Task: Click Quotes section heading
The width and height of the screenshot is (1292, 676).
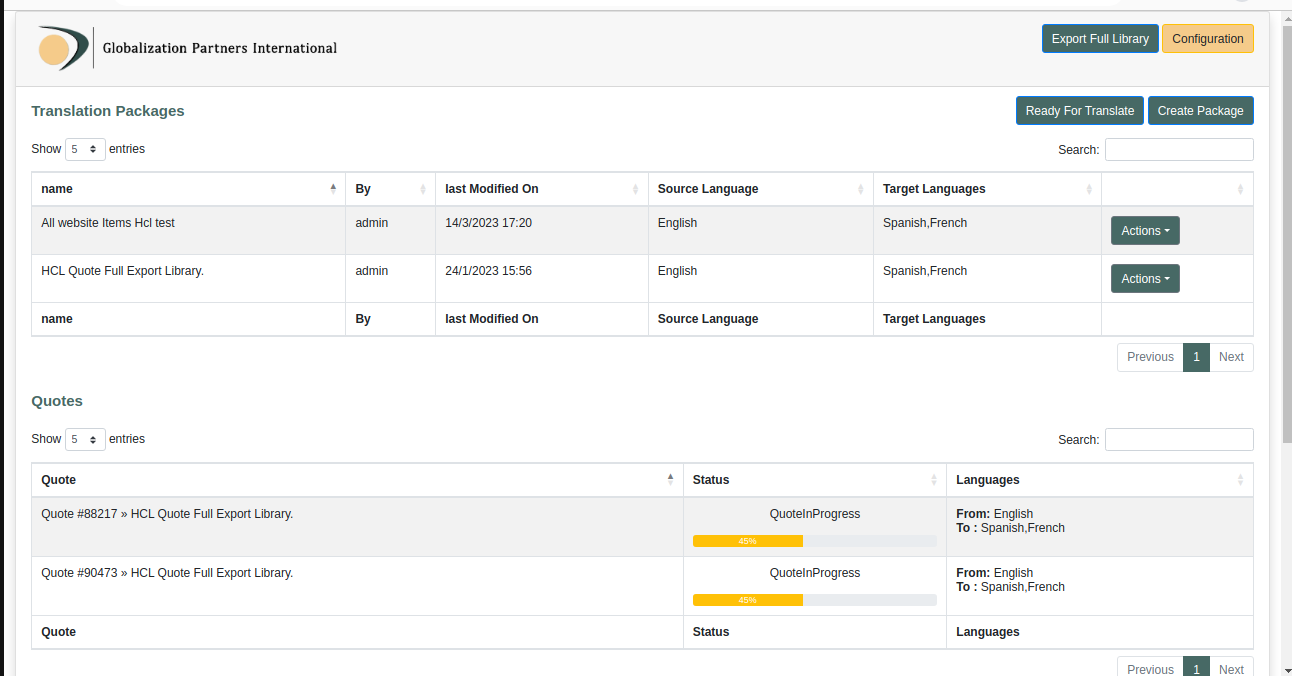Action: [x=57, y=401]
